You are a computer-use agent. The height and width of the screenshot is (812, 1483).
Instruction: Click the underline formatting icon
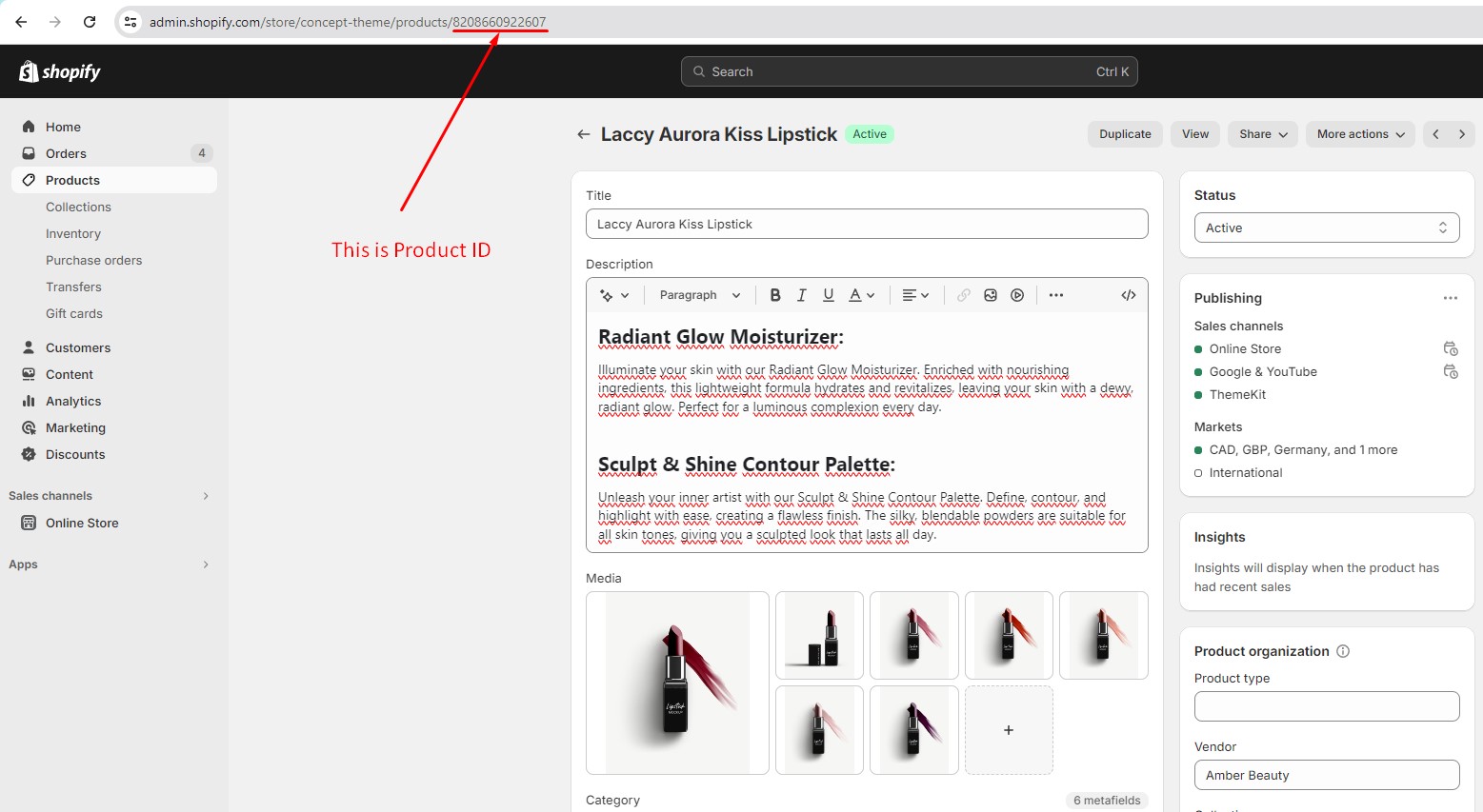coord(829,295)
